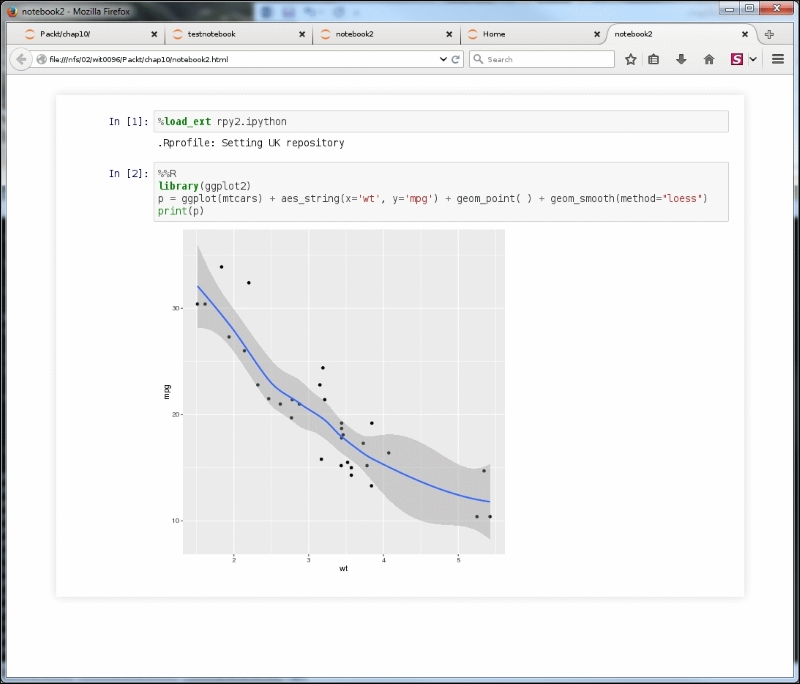Close the Packt/chap10 tab
The width and height of the screenshot is (800, 684).
click(154, 33)
